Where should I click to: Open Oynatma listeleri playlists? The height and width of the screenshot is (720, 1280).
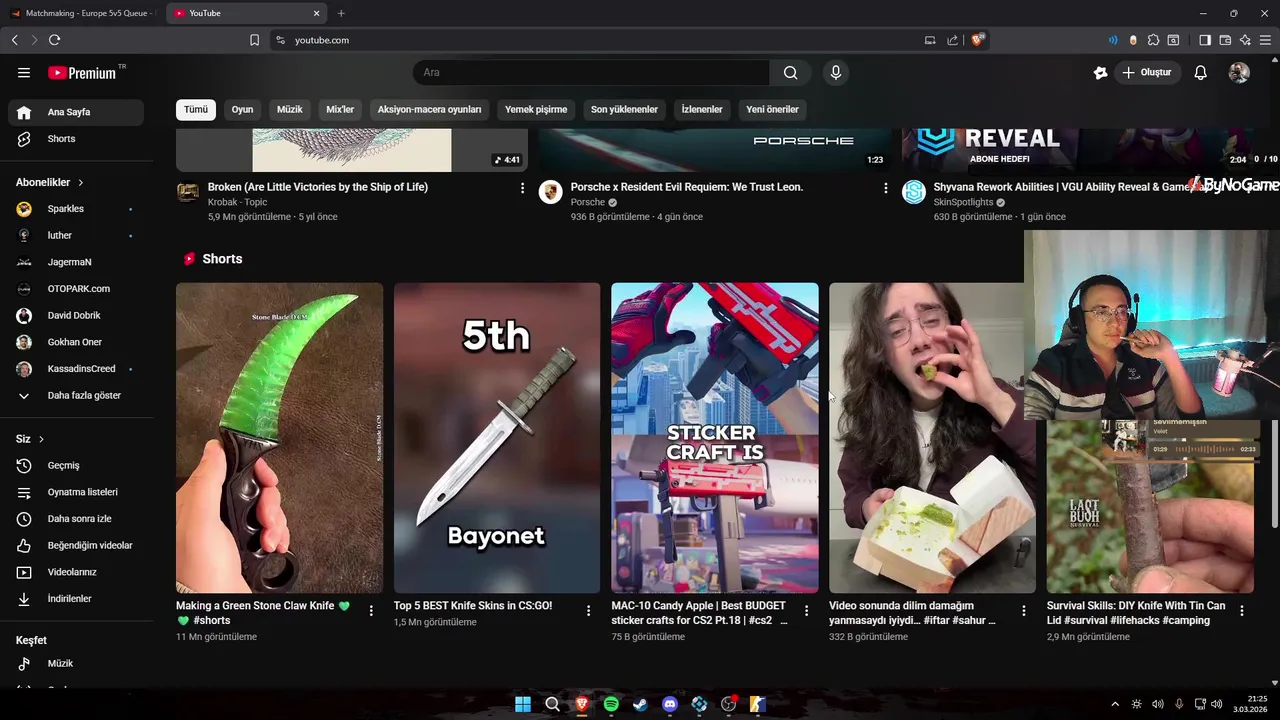(x=76, y=492)
